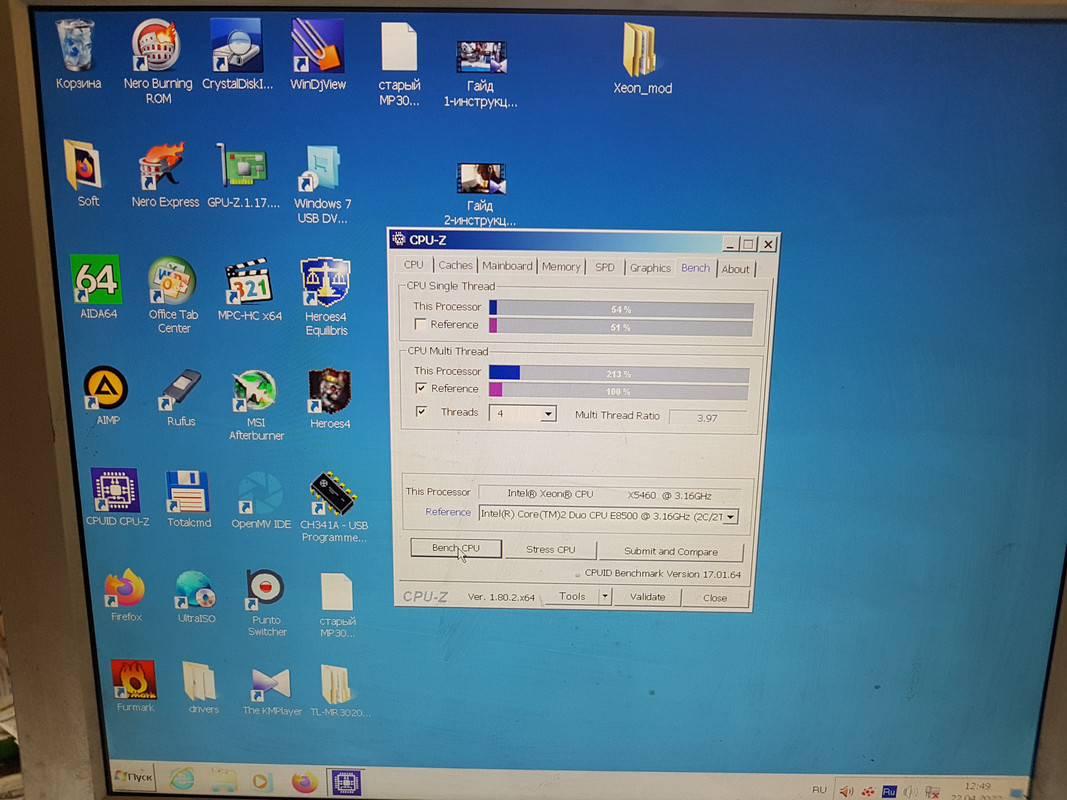Viewport: 1067px width, 800px height.
Task: Open the Mainboard tab
Action: point(507,266)
